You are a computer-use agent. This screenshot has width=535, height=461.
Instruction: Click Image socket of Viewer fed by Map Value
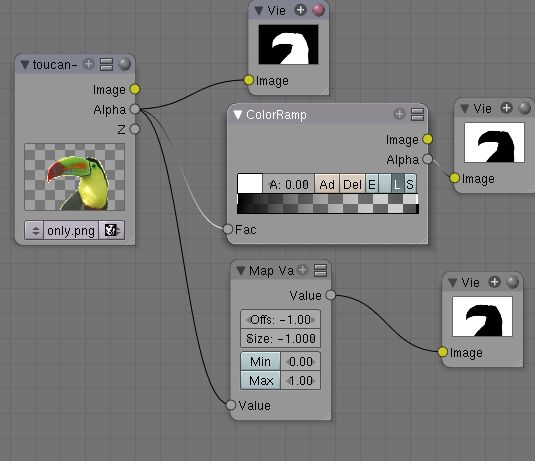tap(443, 352)
